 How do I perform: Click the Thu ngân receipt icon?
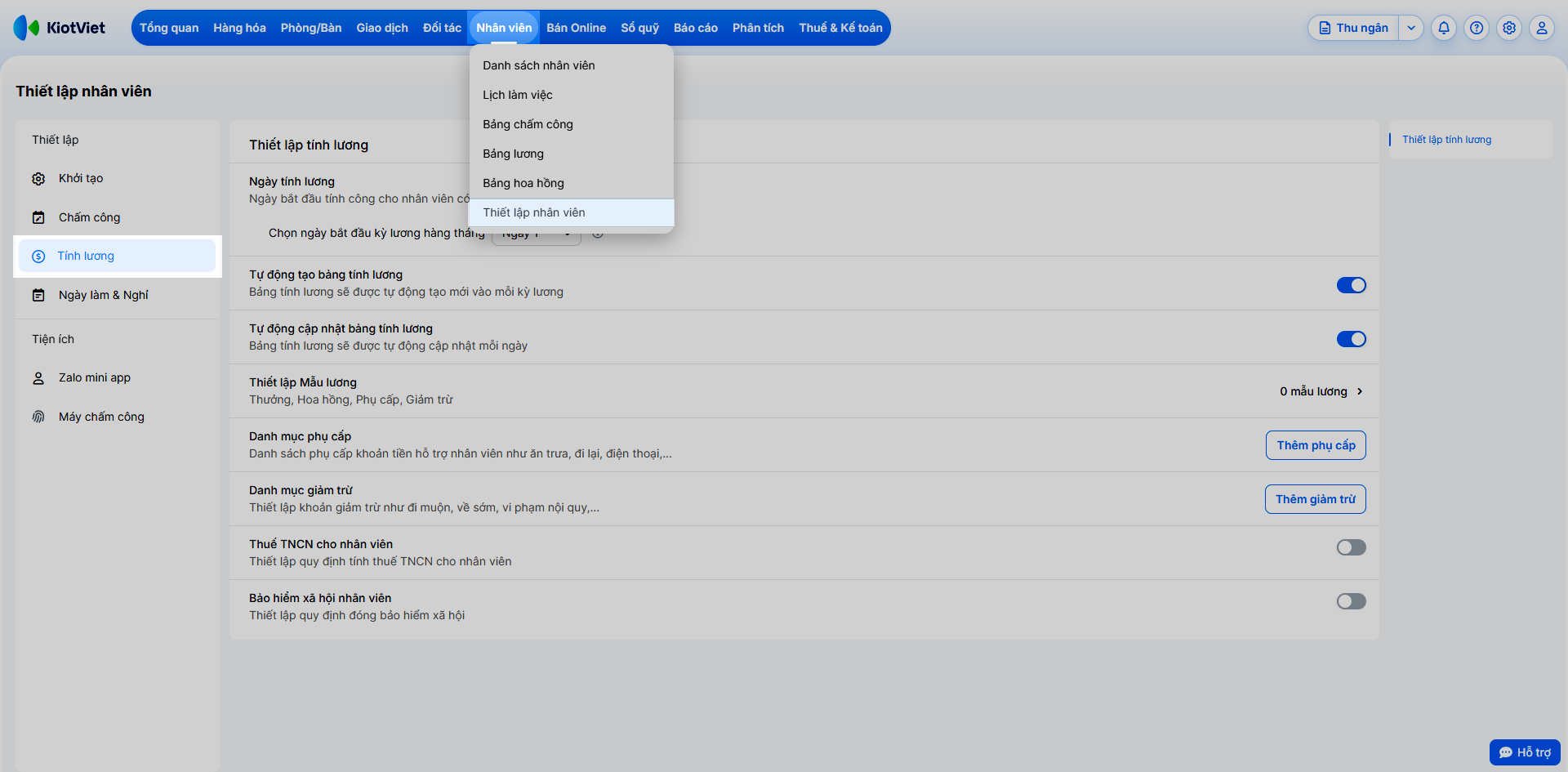tap(1325, 28)
